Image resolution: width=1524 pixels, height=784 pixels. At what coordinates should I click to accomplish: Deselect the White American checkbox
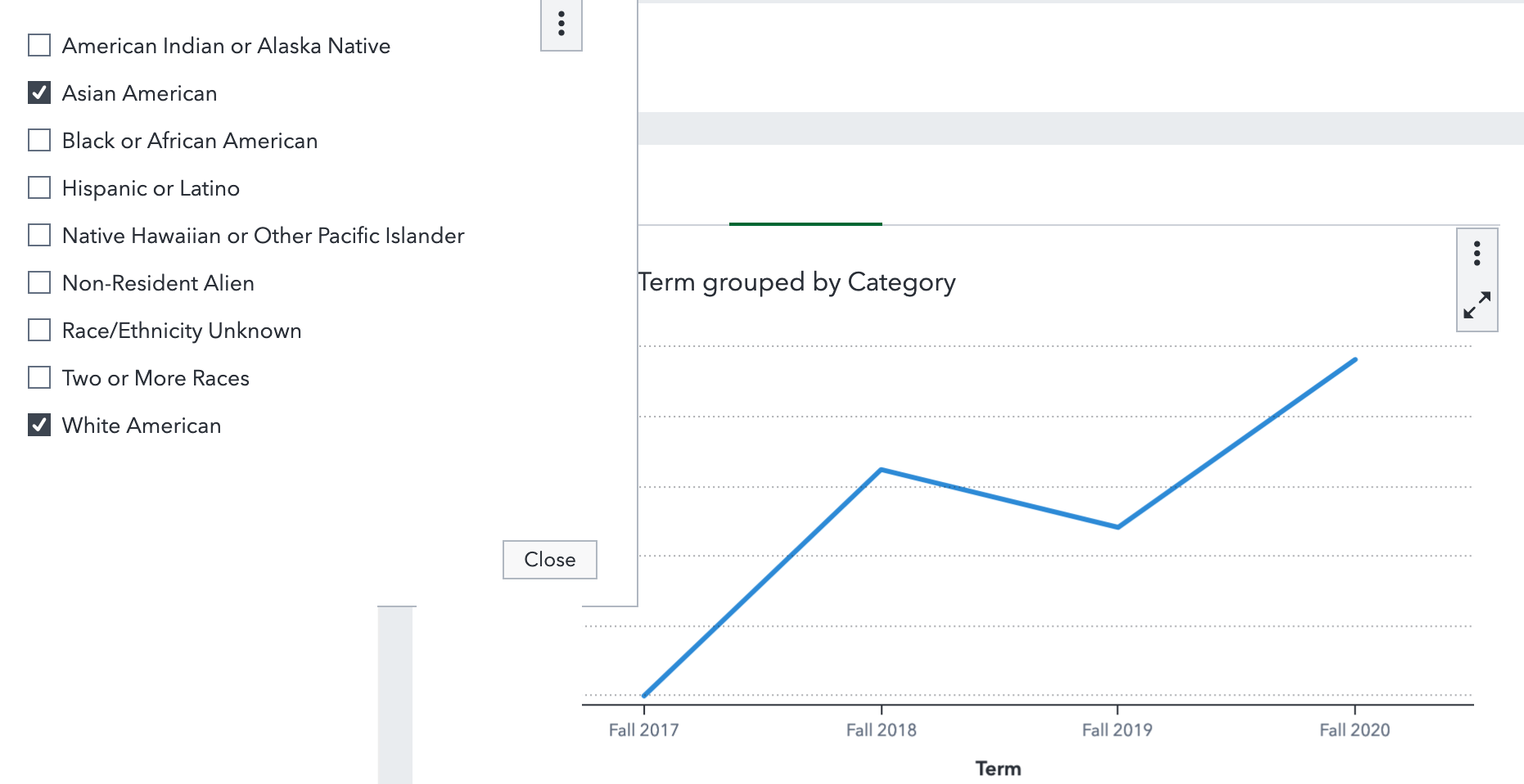click(x=39, y=425)
